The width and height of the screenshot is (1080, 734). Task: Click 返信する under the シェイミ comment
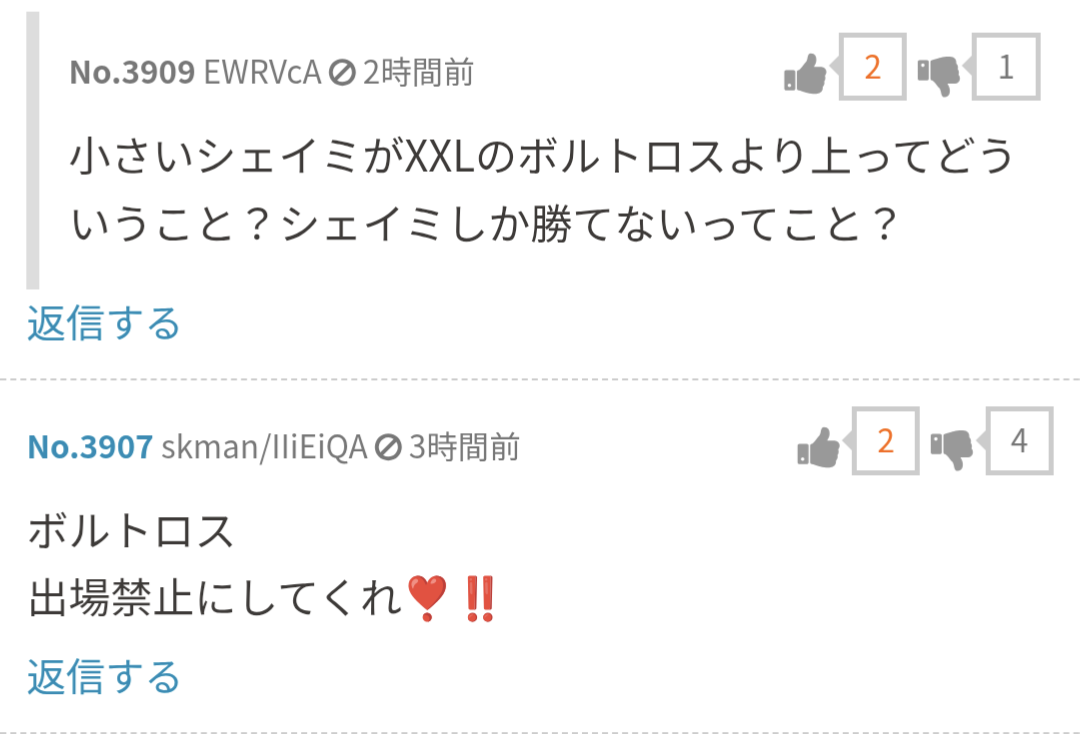pyautogui.click(x=104, y=324)
